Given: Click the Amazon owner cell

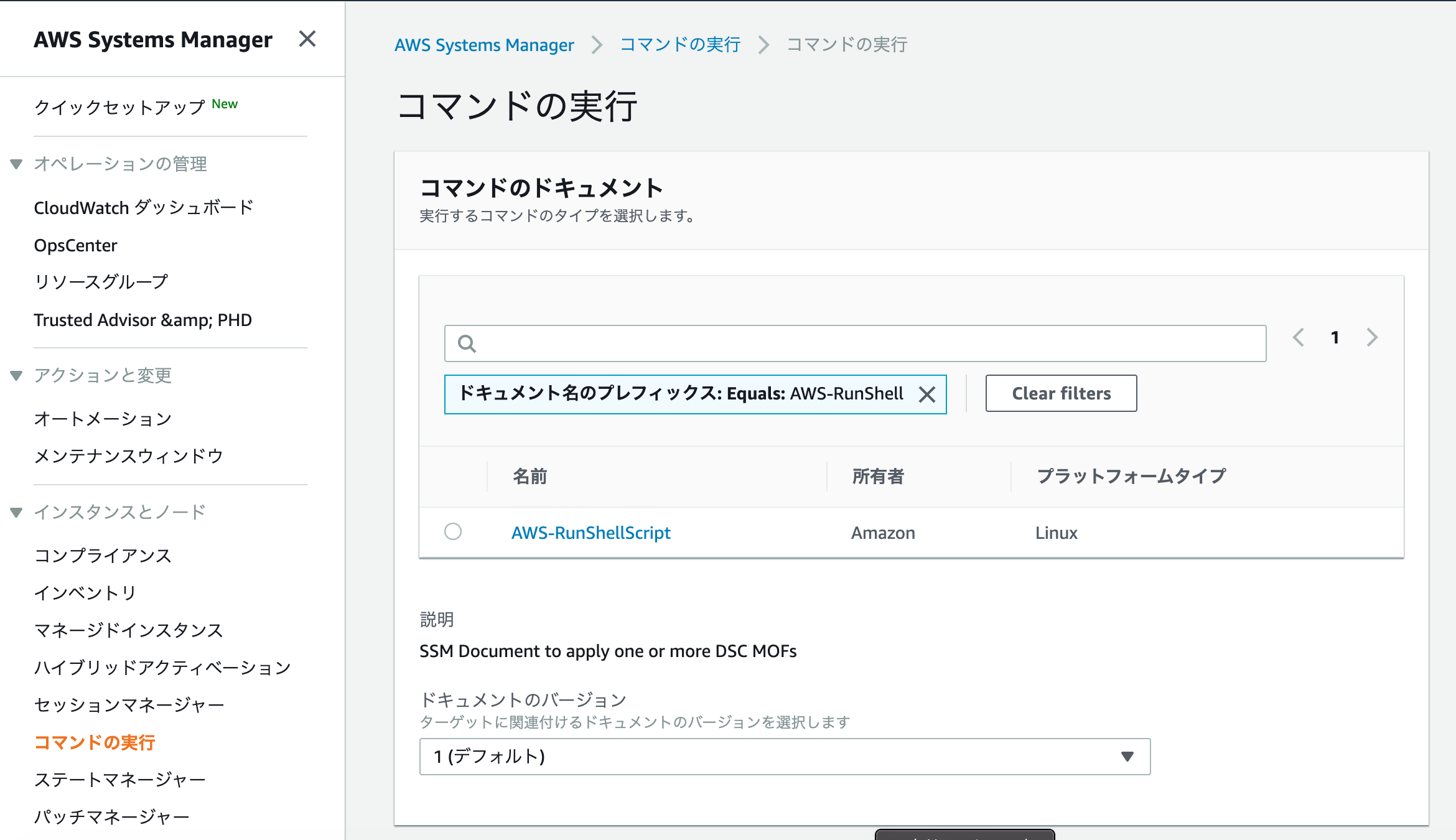Looking at the screenshot, I should [883, 533].
